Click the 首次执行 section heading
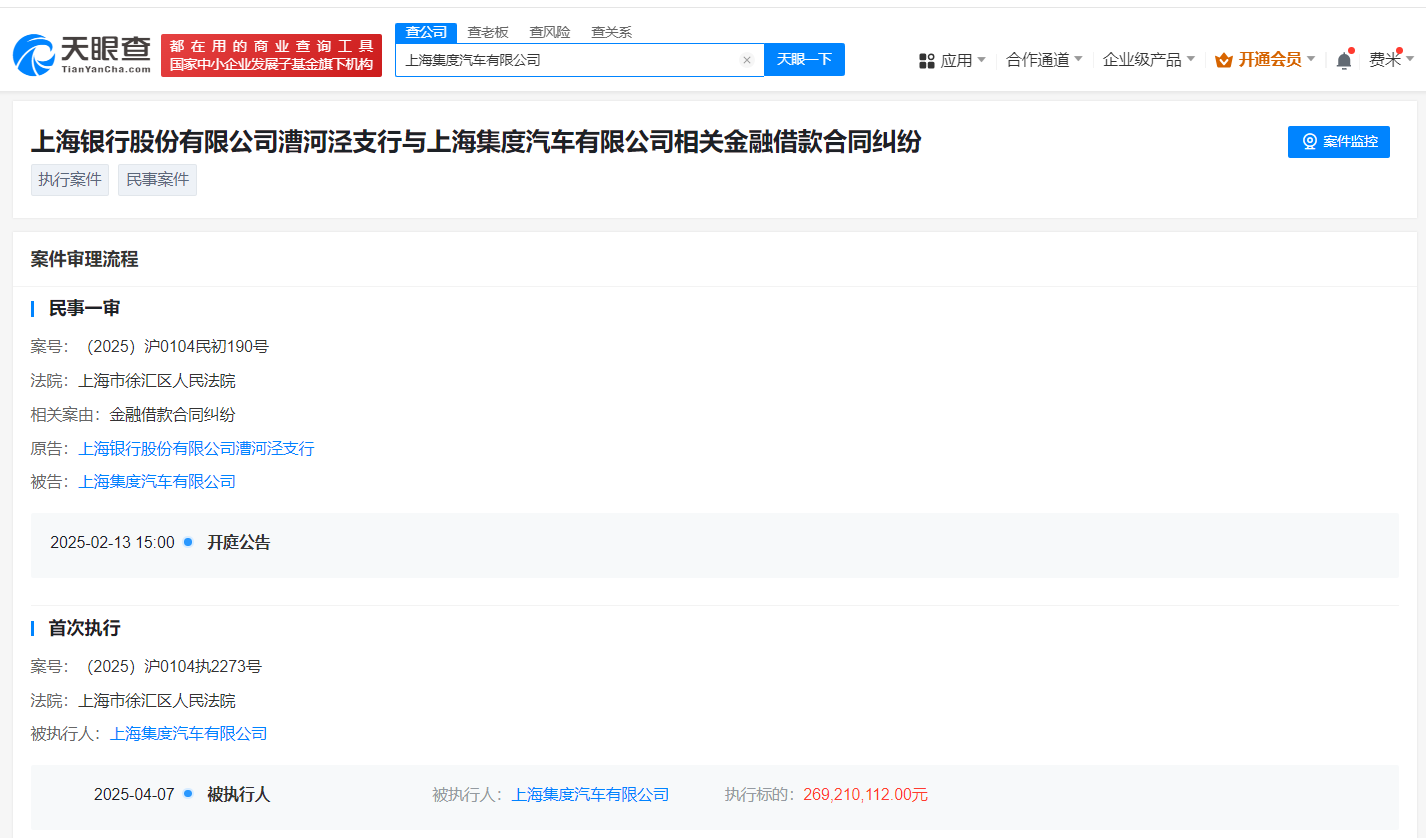Image resolution: width=1426 pixels, height=838 pixels. point(84,628)
